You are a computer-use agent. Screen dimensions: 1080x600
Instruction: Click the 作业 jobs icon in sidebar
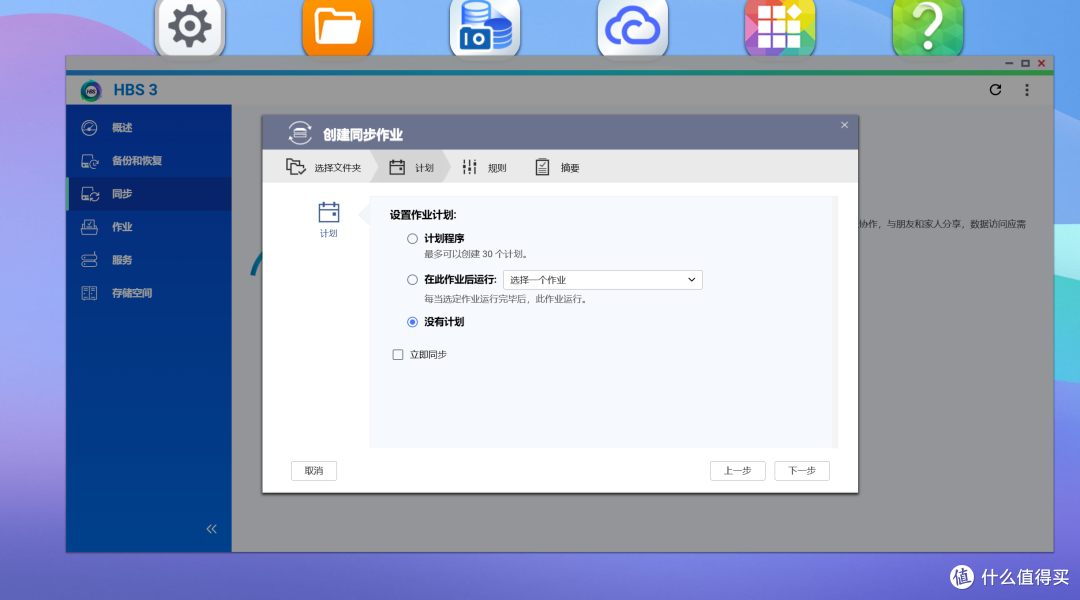coord(90,227)
